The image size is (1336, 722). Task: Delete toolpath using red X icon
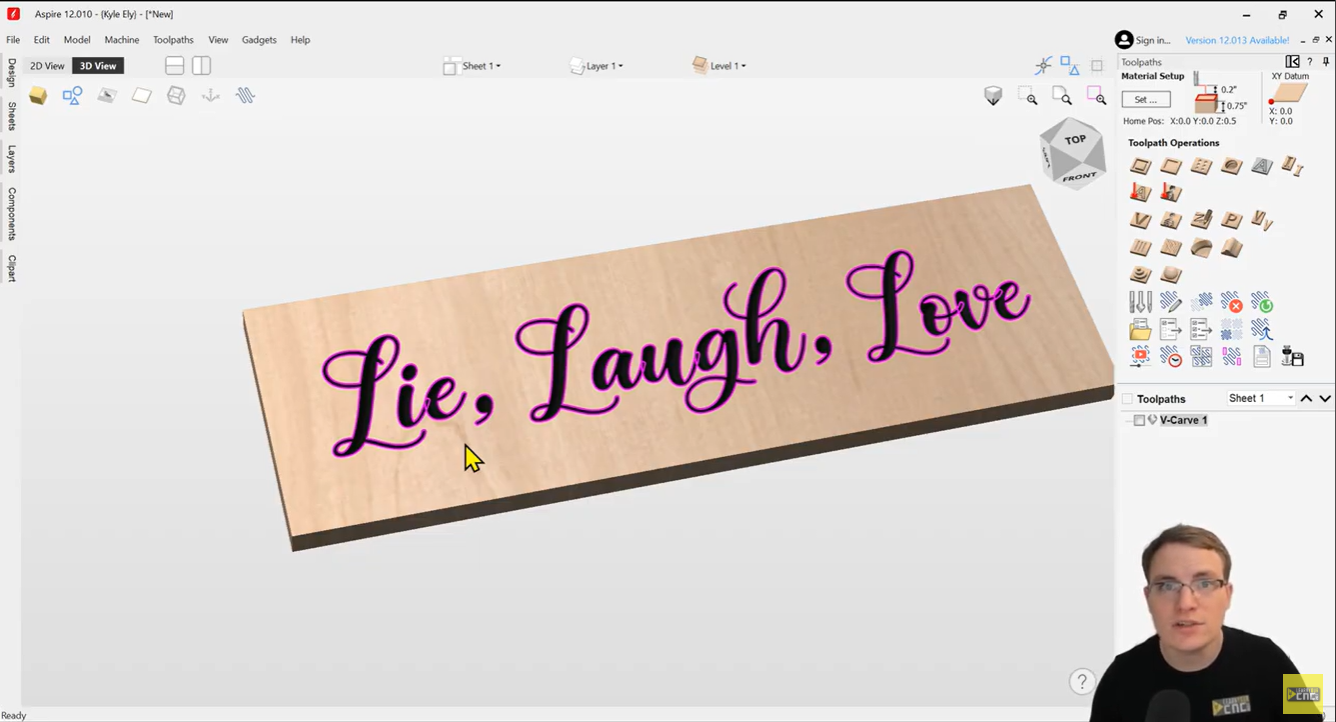coord(1232,302)
